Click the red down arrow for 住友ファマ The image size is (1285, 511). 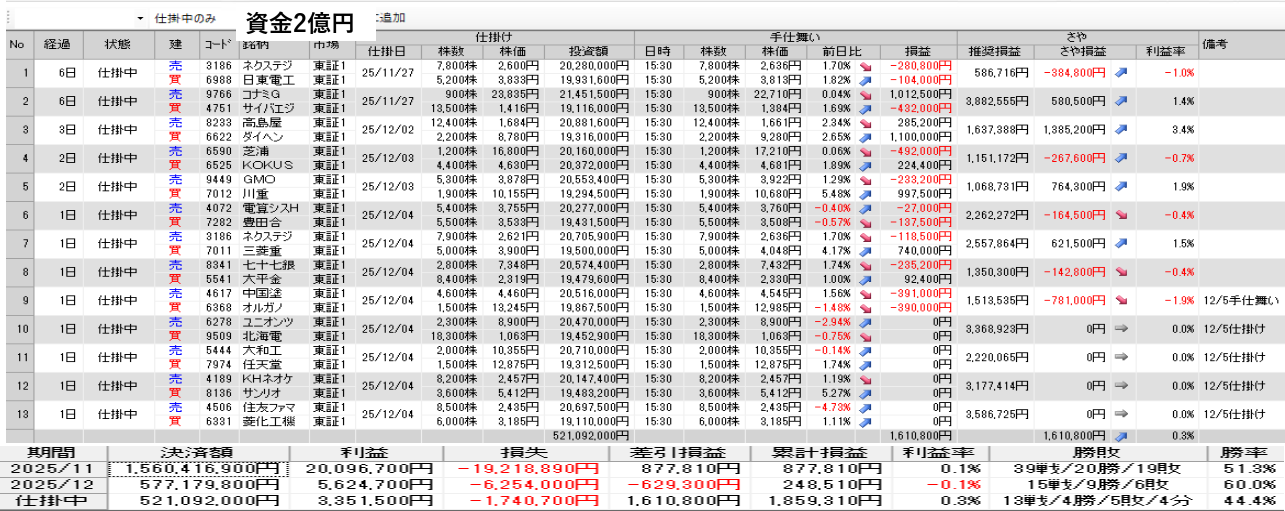[864, 407]
